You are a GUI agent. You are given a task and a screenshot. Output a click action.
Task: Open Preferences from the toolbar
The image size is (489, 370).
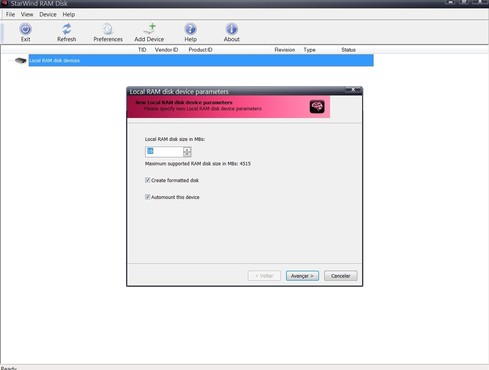pos(108,32)
